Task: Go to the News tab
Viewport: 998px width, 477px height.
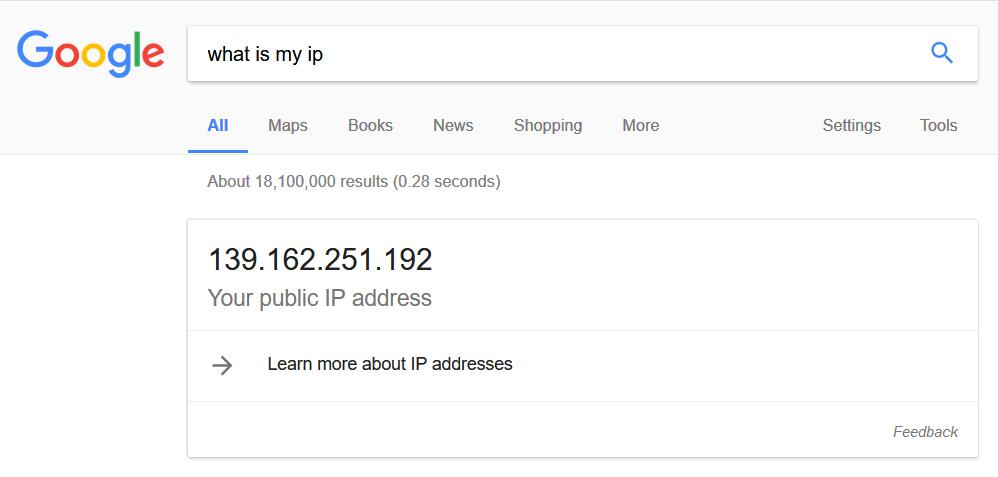Action: pos(453,125)
